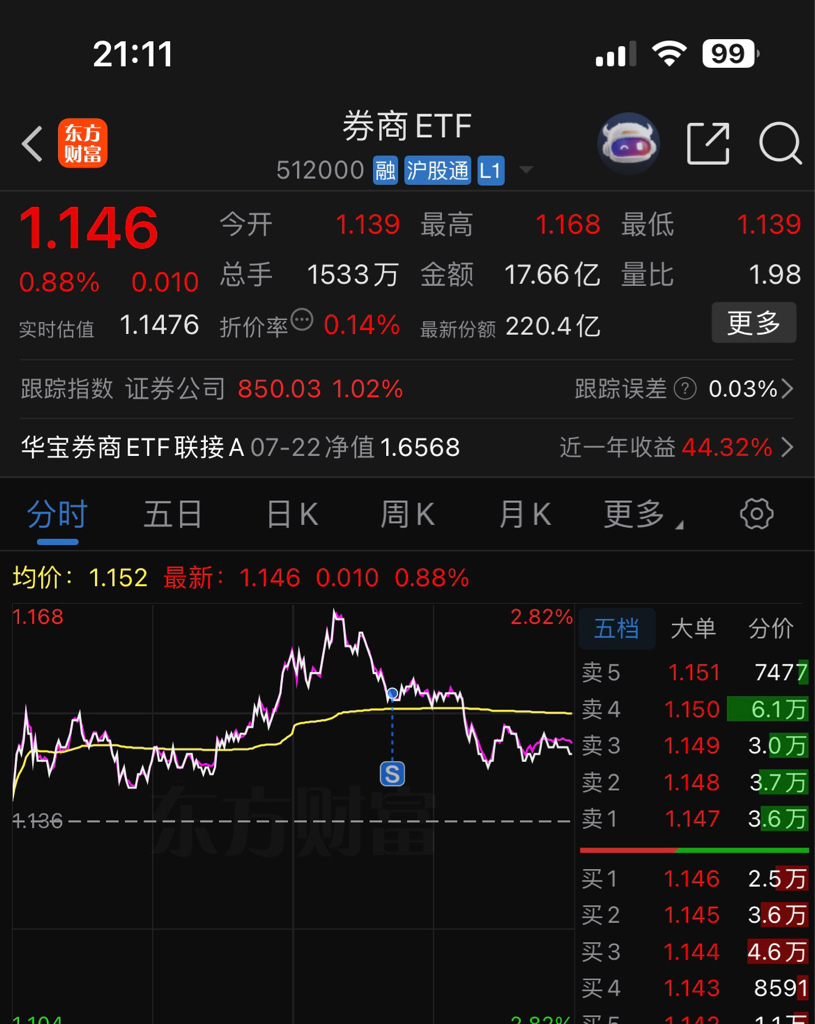815x1024 pixels.
Task: Tap the 均价 1.152 label
Action: tap(80, 578)
